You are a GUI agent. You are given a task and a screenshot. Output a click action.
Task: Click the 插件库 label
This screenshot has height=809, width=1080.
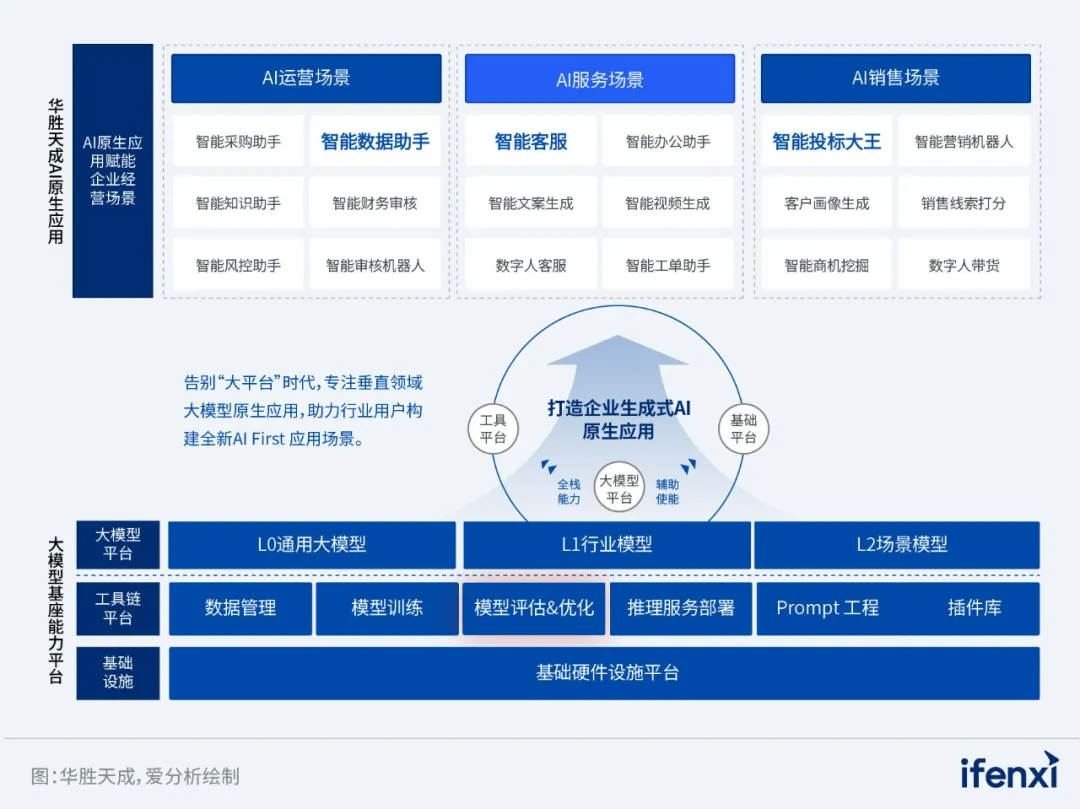pyautogui.click(x=974, y=608)
